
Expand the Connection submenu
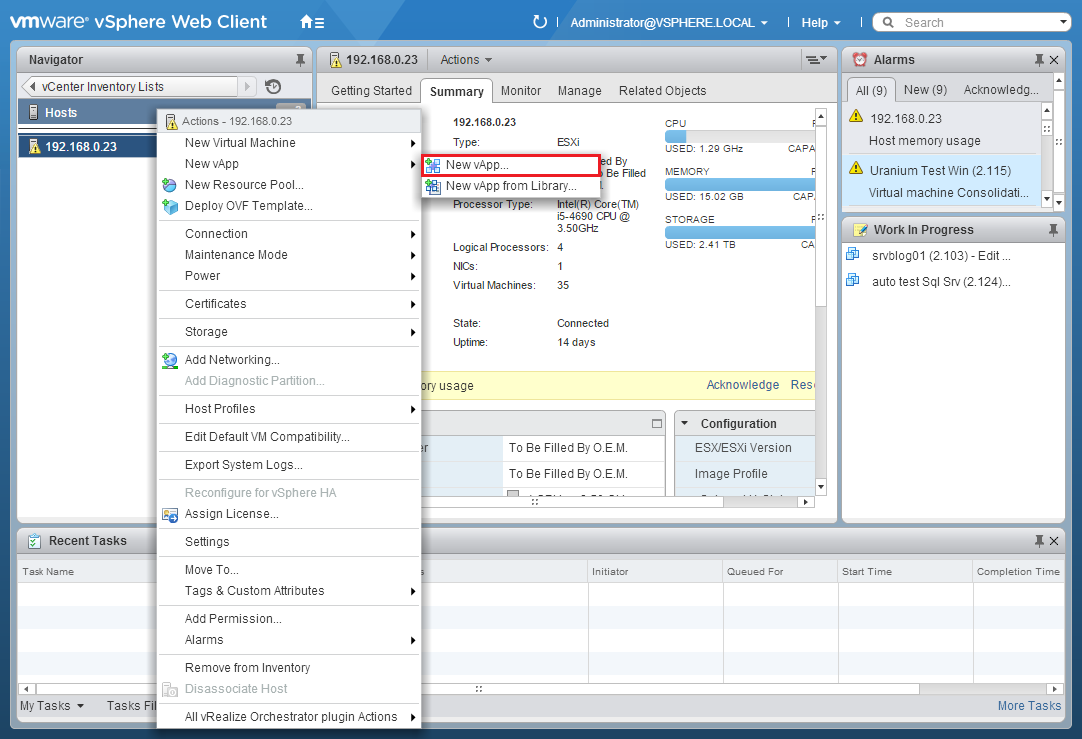(x=289, y=234)
